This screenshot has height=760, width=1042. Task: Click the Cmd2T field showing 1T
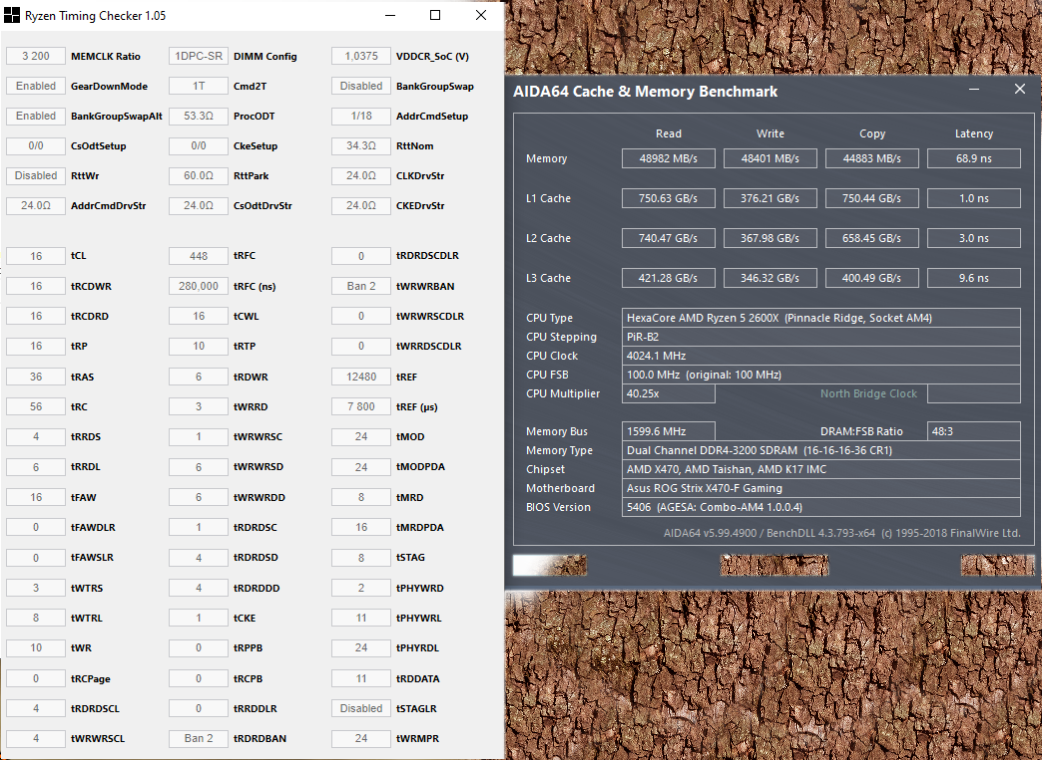[x=199, y=86]
